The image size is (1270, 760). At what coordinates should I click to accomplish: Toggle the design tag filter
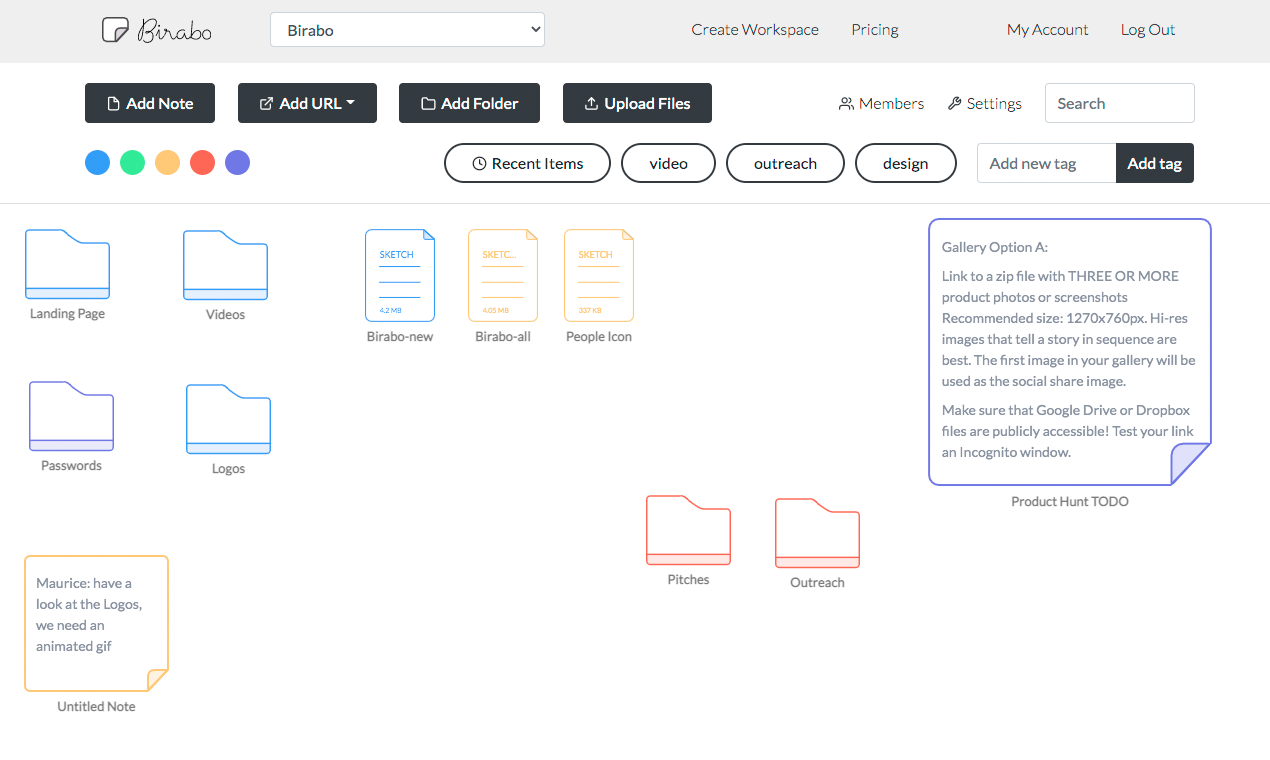906,163
